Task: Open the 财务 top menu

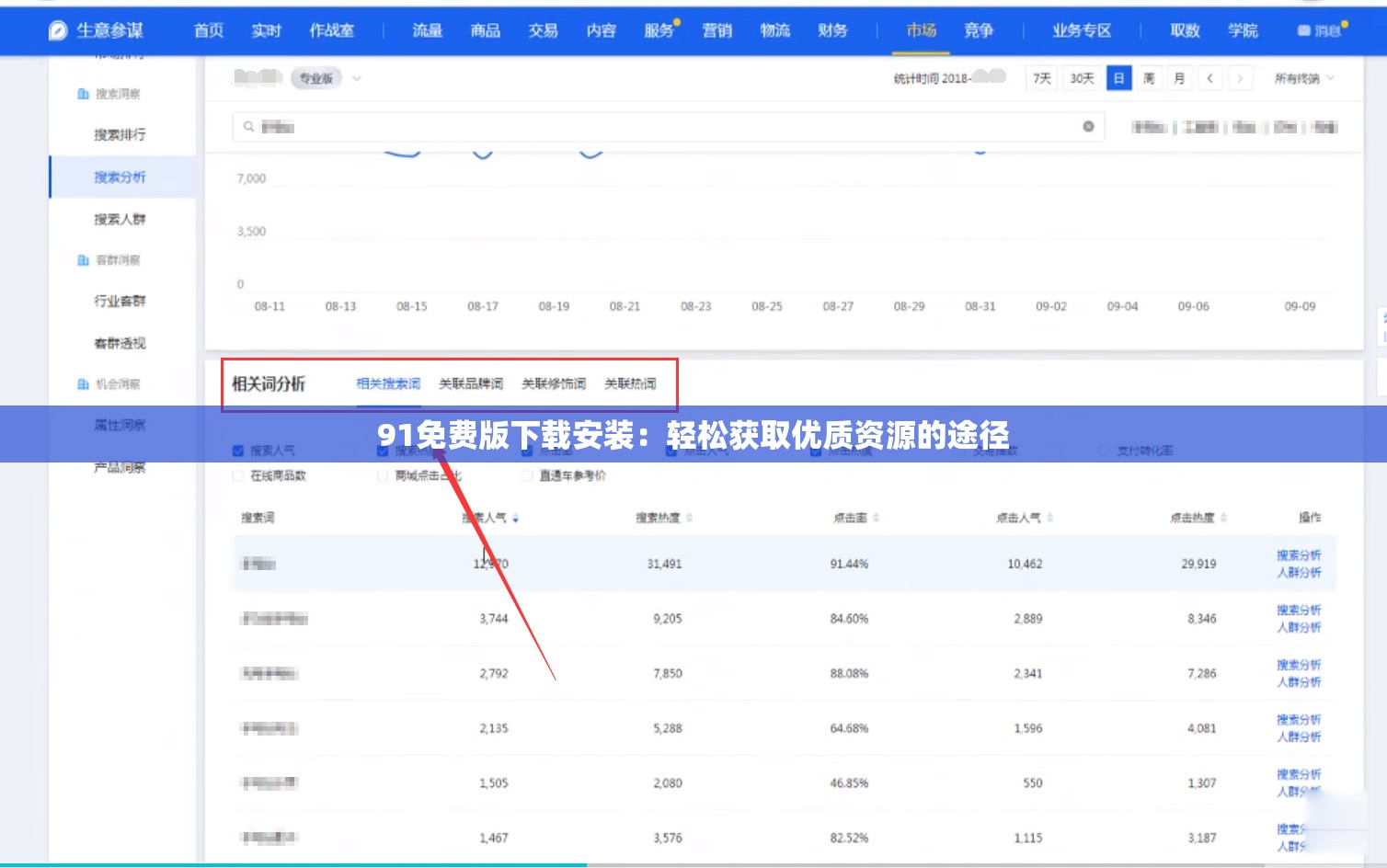Action: [x=833, y=30]
